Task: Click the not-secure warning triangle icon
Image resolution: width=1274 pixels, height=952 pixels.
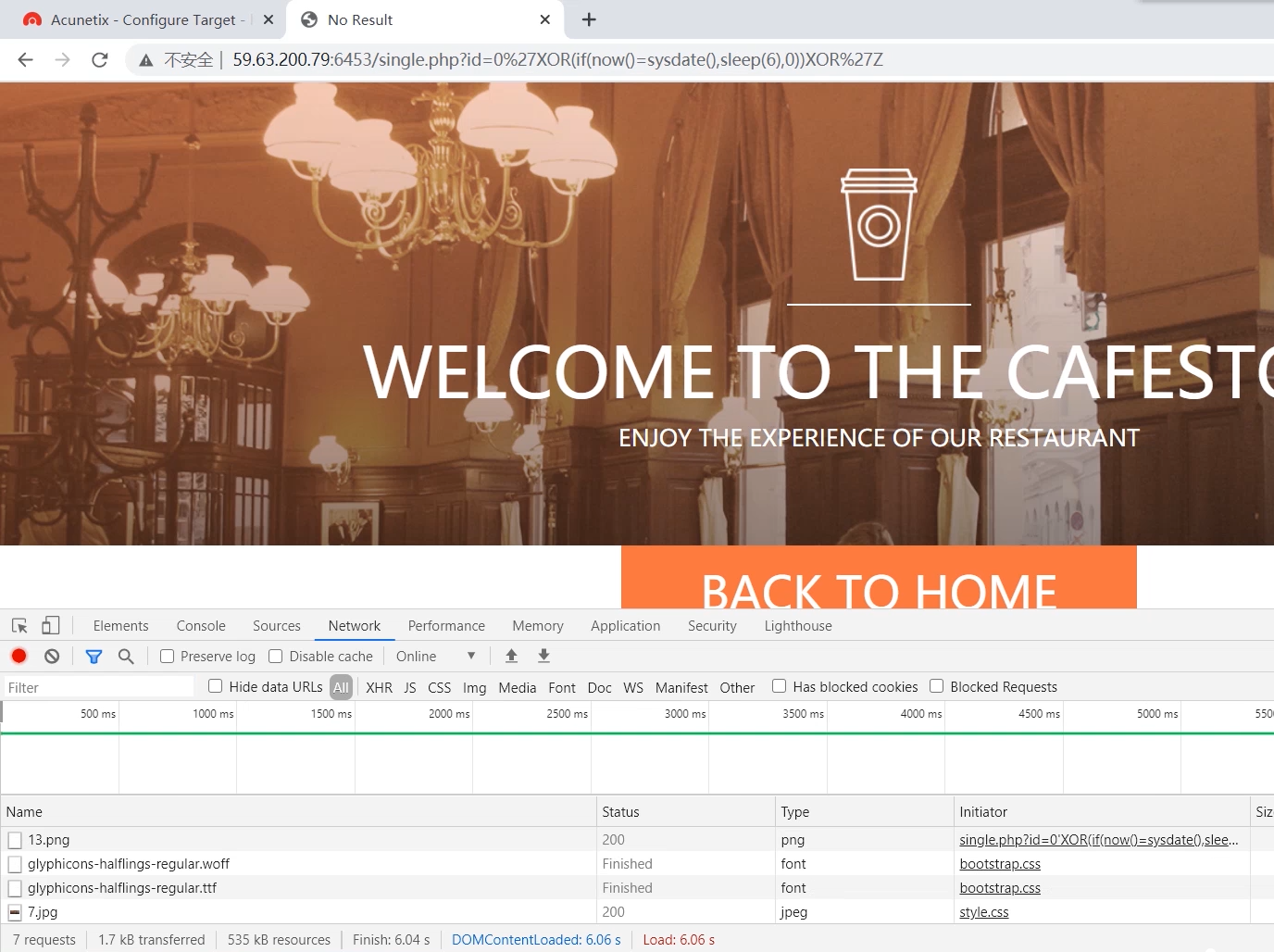Action: (145, 60)
